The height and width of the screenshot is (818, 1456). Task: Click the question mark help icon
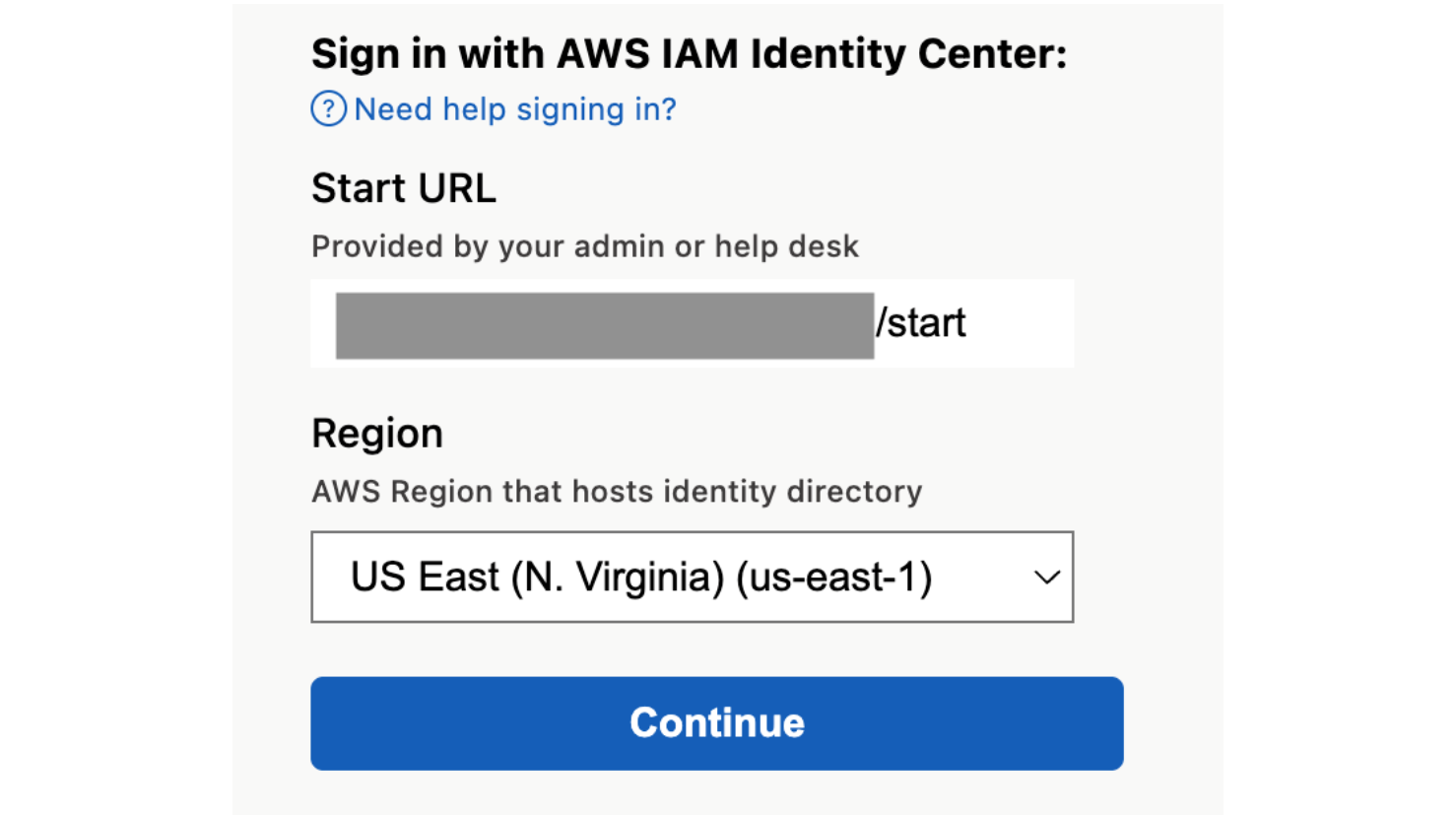(328, 108)
